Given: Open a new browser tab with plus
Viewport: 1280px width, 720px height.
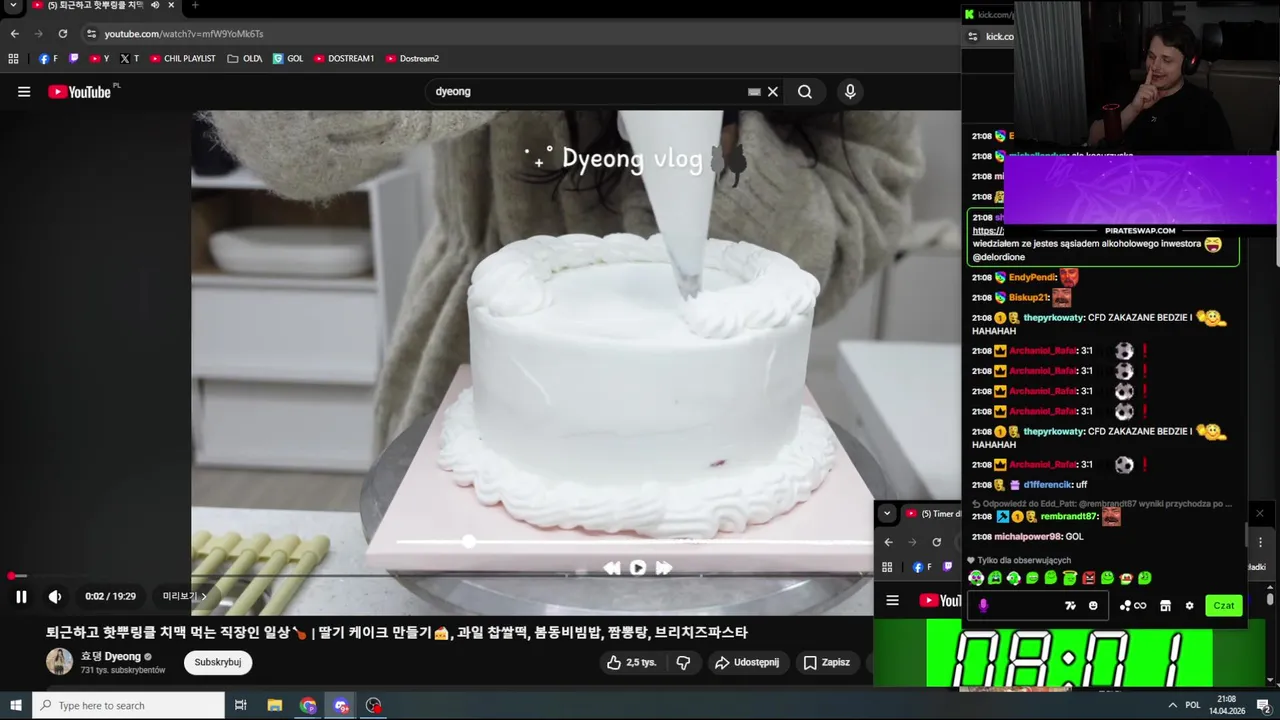Looking at the screenshot, I should click(x=195, y=5).
